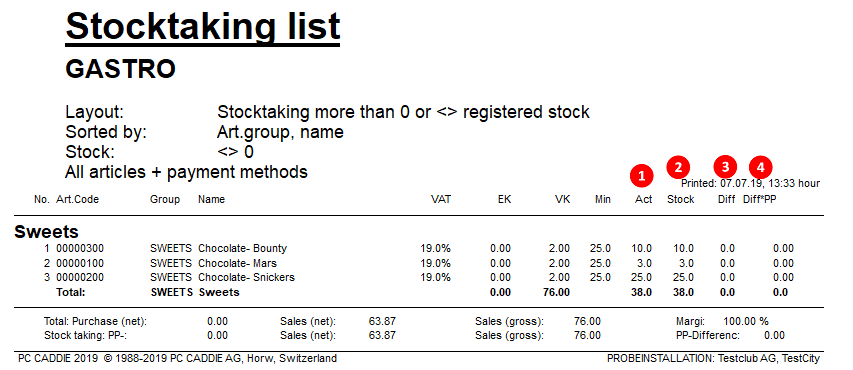Click the red circle marker number 2
853x370 pixels.
(x=678, y=167)
